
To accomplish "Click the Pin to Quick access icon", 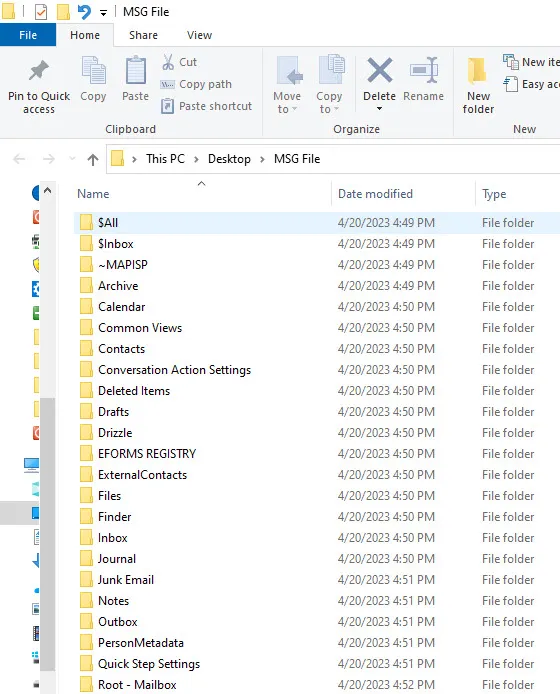I will pyautogui.click(x=39, y=71).
